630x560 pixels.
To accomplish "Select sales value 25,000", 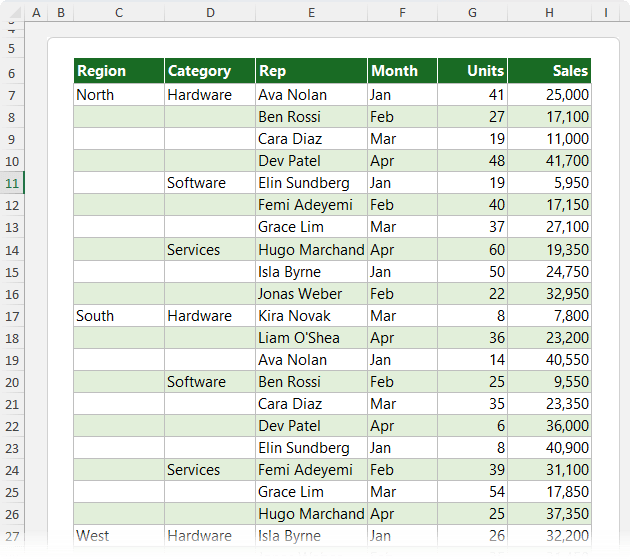I will click(x=550, y=95).
